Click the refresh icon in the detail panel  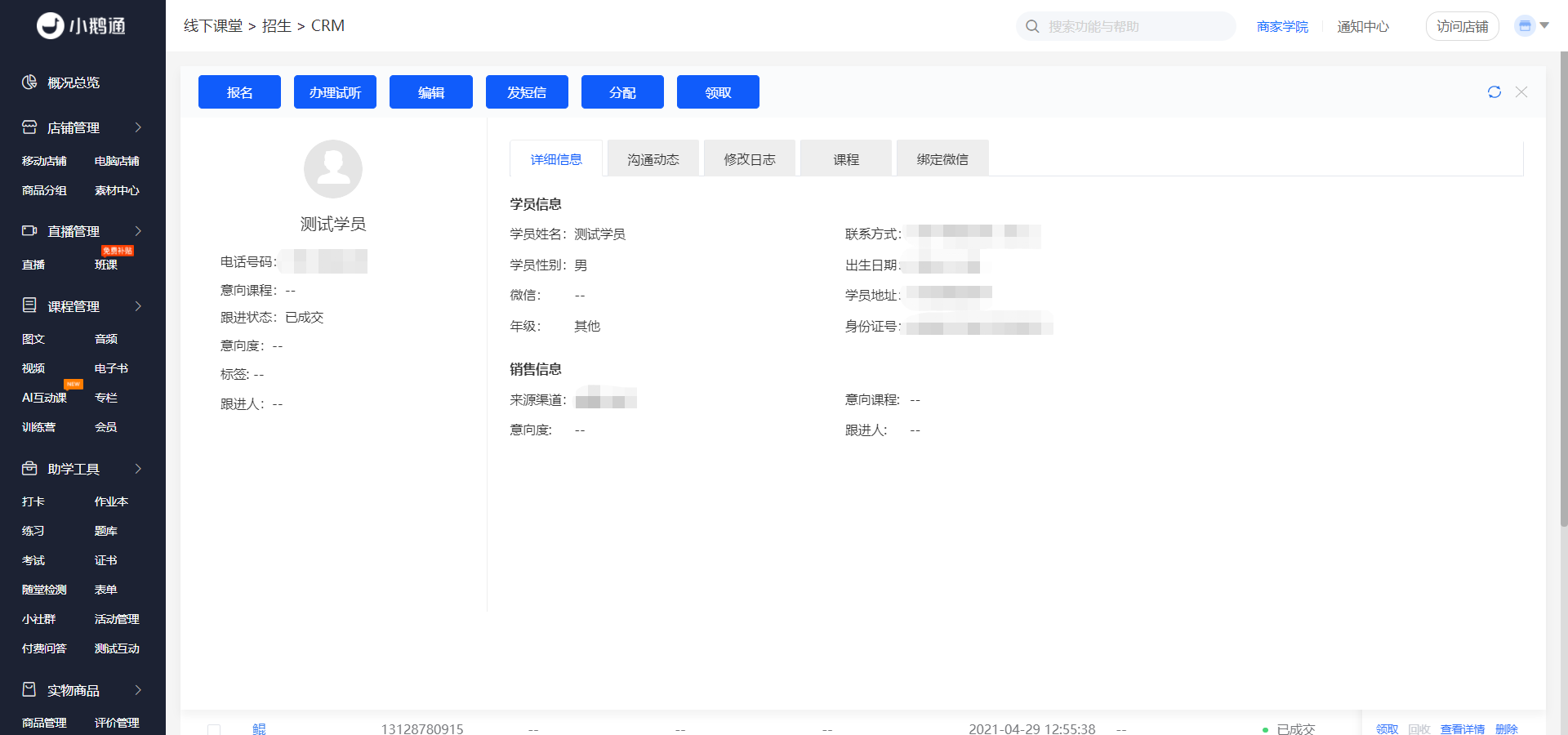(x=1494, y=92)
